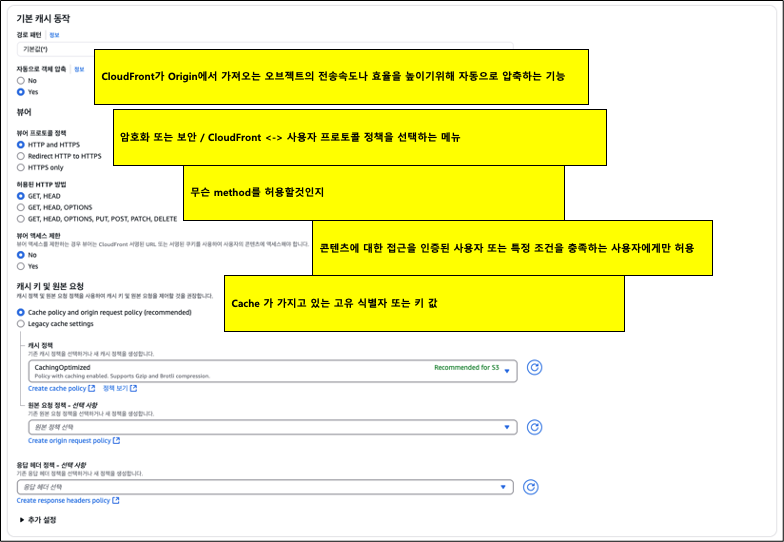784x542 pixels.
Task: Click the 경로 패턴 input field
Action: 265,49
